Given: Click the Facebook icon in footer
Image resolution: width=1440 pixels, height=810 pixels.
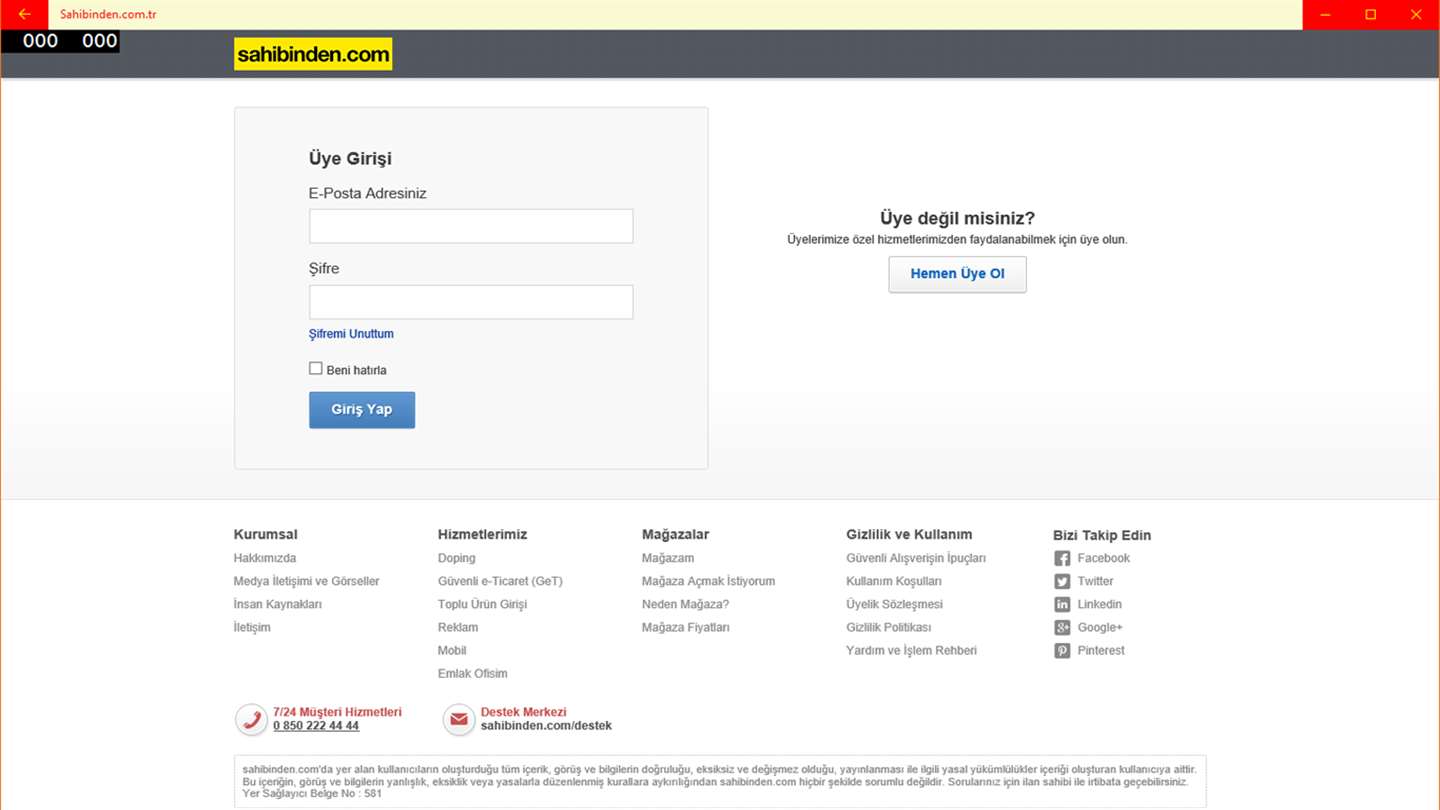Looking at the screenshot, I should [1062, 559].
